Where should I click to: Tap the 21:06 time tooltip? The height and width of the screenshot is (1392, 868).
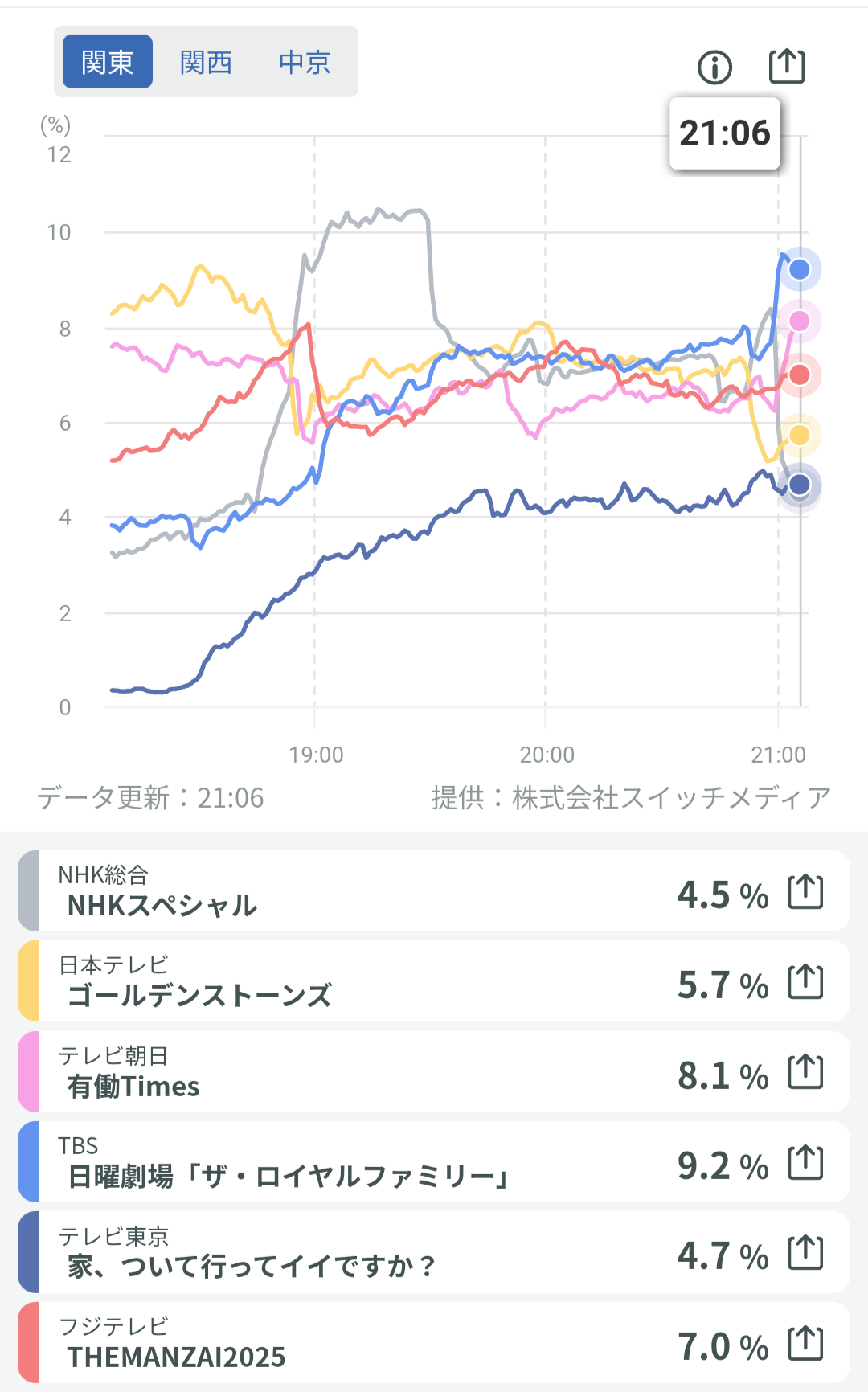click(724, 133)
